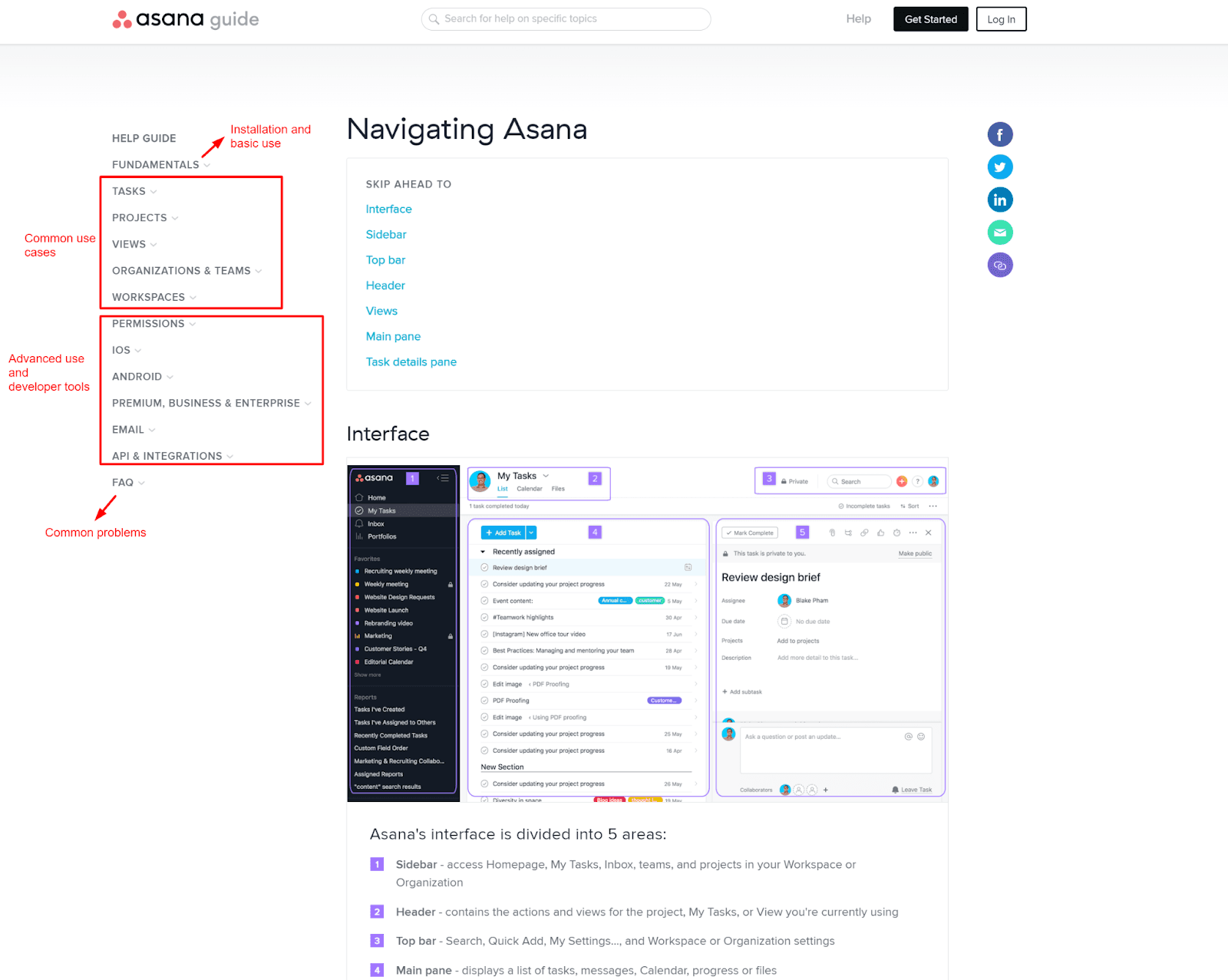Focus the help topics search field
The height and width of the screenshot is (980, 1228).
click(x=572, y=19)
